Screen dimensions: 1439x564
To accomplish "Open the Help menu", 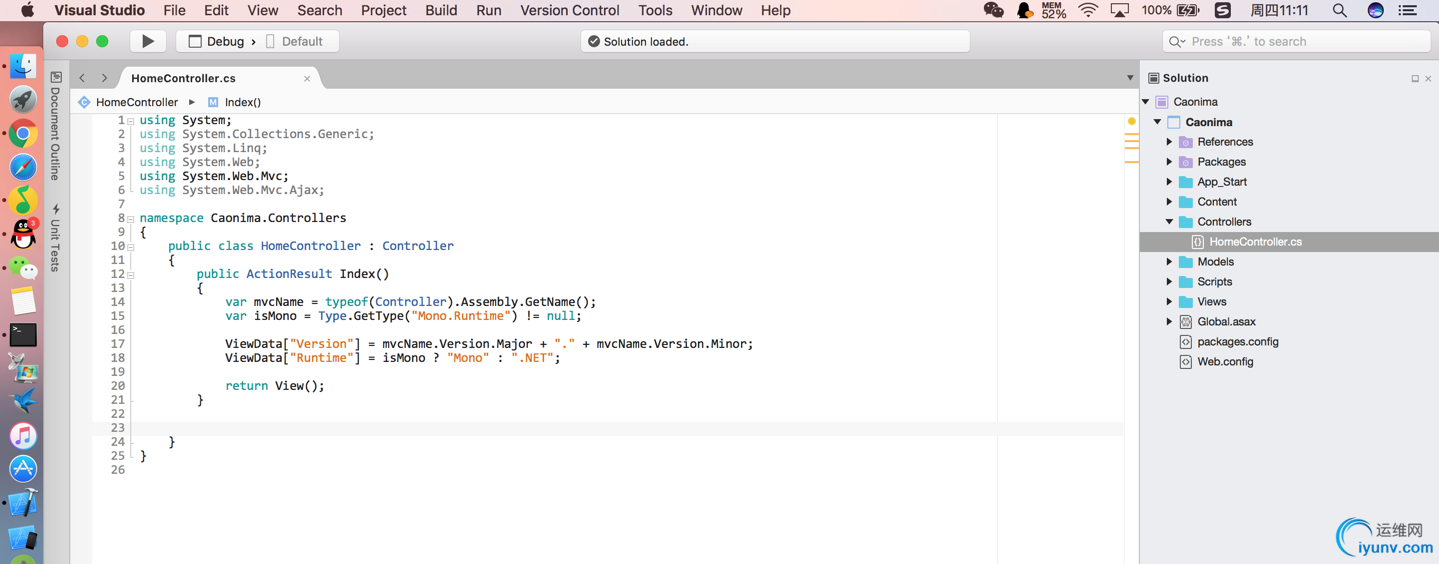I will (775, 10).
